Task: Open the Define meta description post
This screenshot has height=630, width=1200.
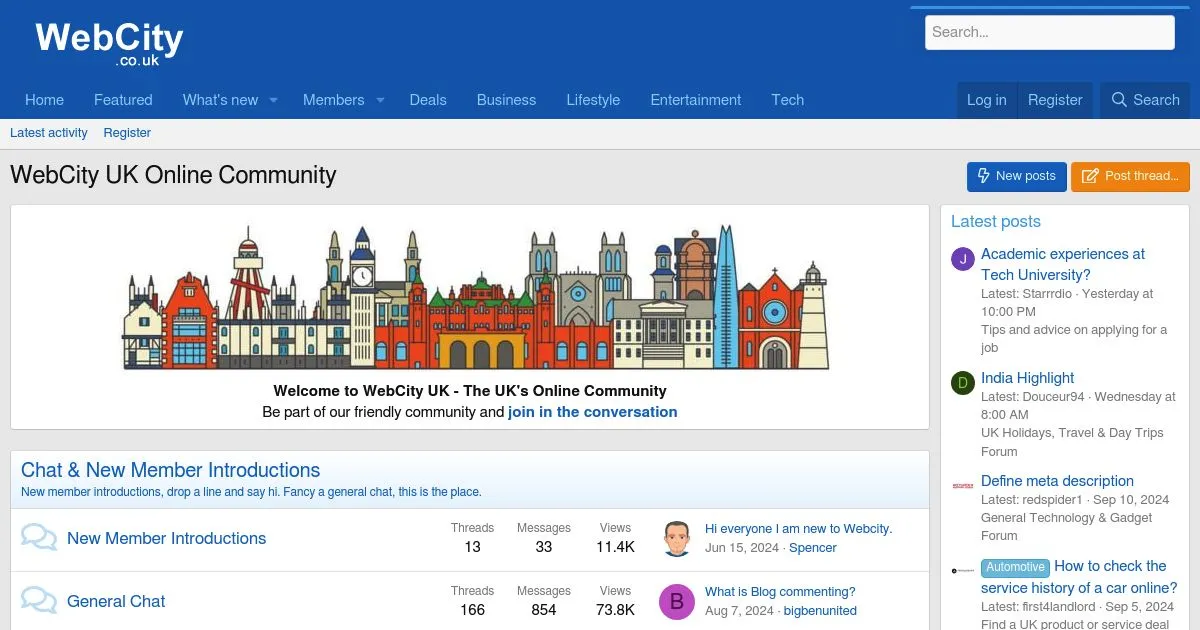Action: pyautogui.click(x=1057, y=481)
